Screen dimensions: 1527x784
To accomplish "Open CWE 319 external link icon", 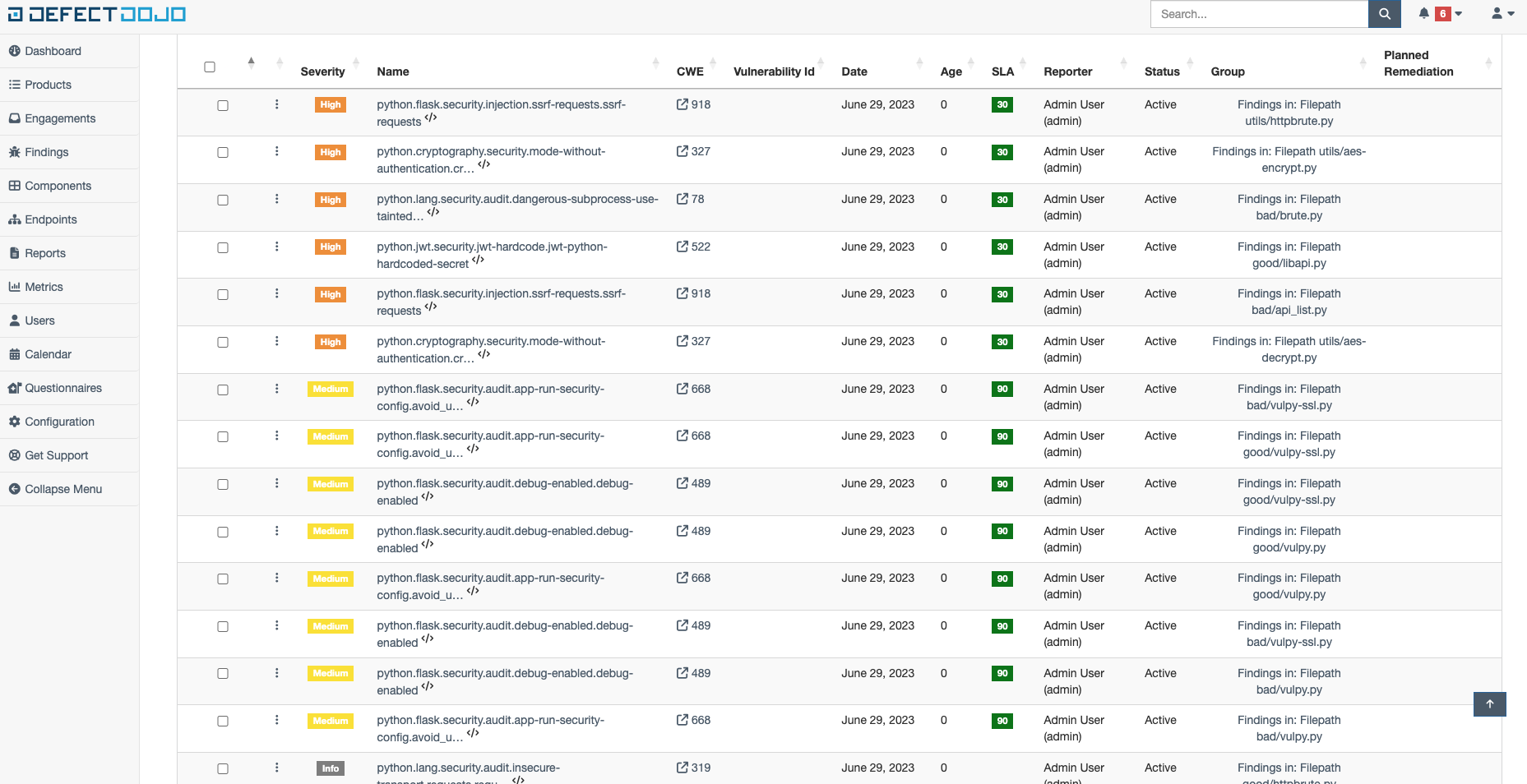I will 683,768.
